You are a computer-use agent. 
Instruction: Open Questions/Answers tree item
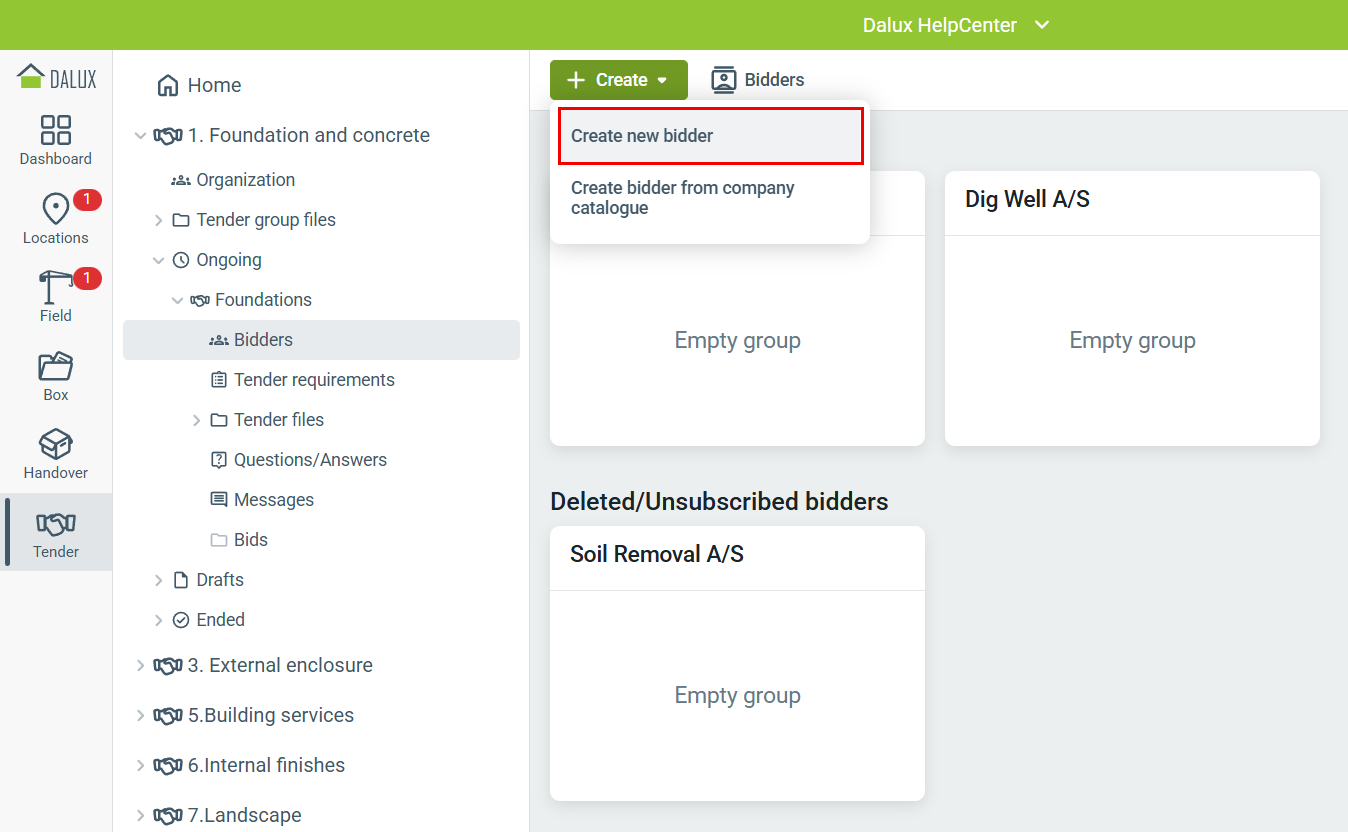tap(309, 460)
